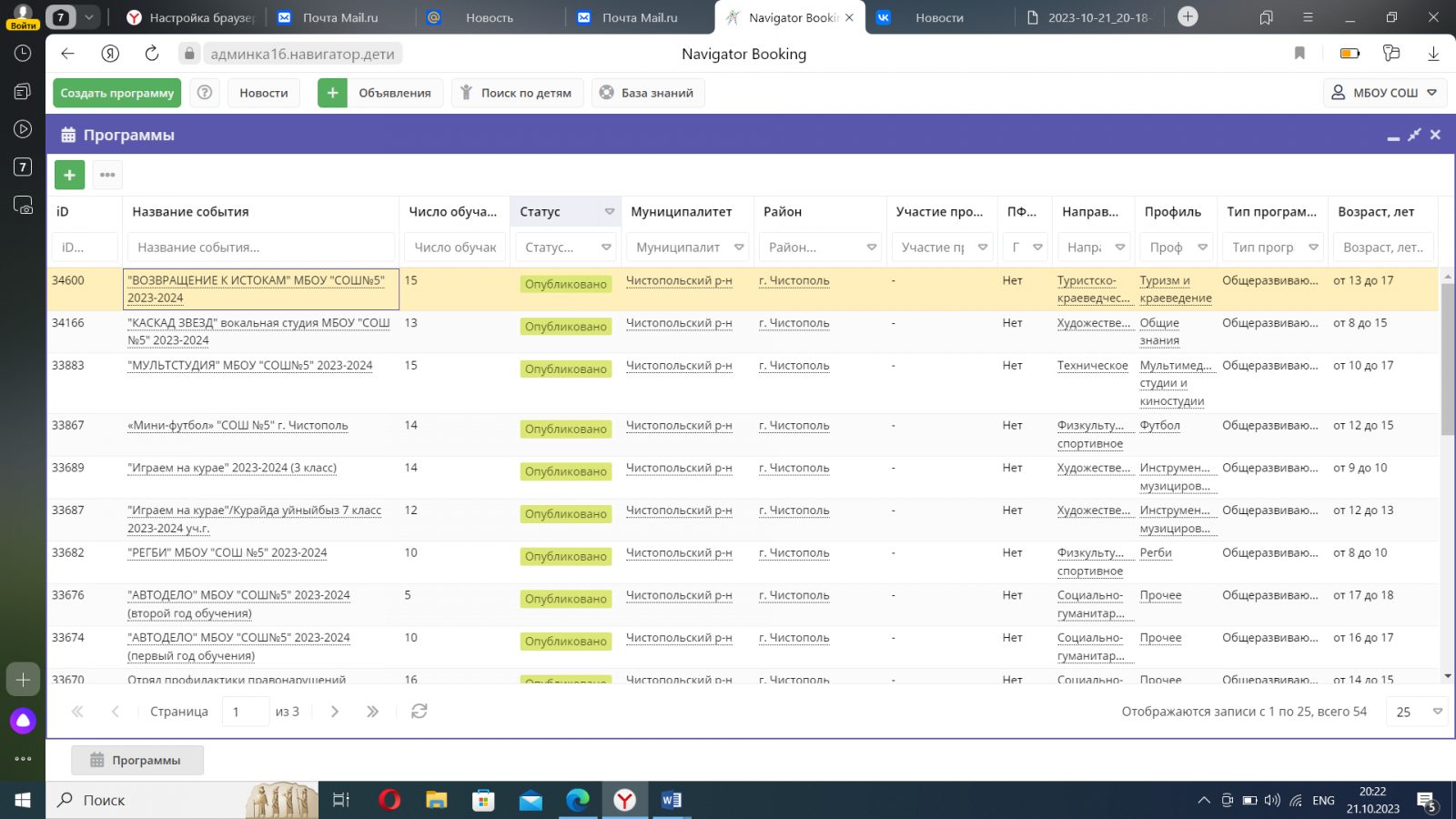Bookmark this page in address bar
This screenshot has height=819, width=1456.
[1299, 54]
